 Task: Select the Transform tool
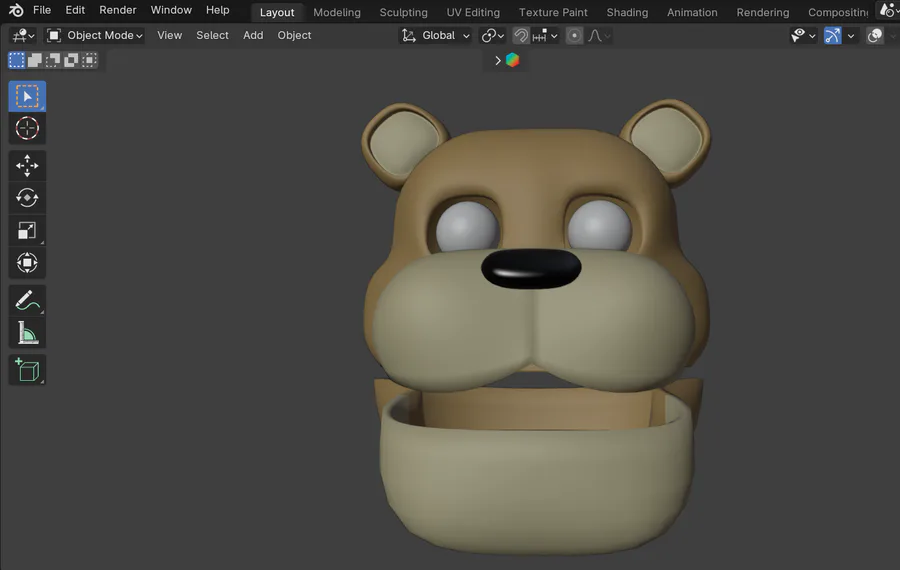pos(27,263)
